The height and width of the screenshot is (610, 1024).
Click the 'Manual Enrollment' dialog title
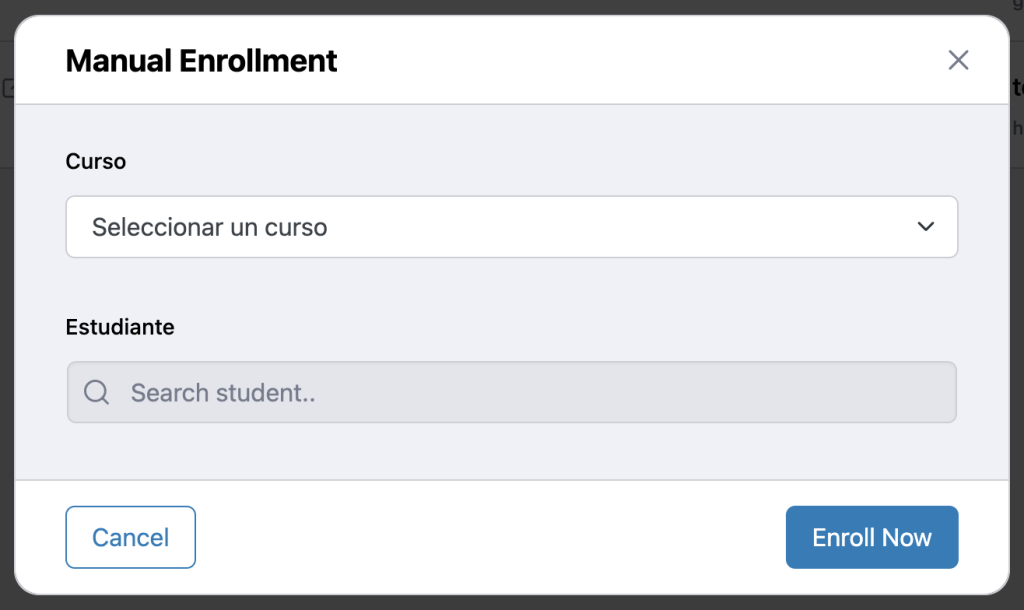[201, 61]
